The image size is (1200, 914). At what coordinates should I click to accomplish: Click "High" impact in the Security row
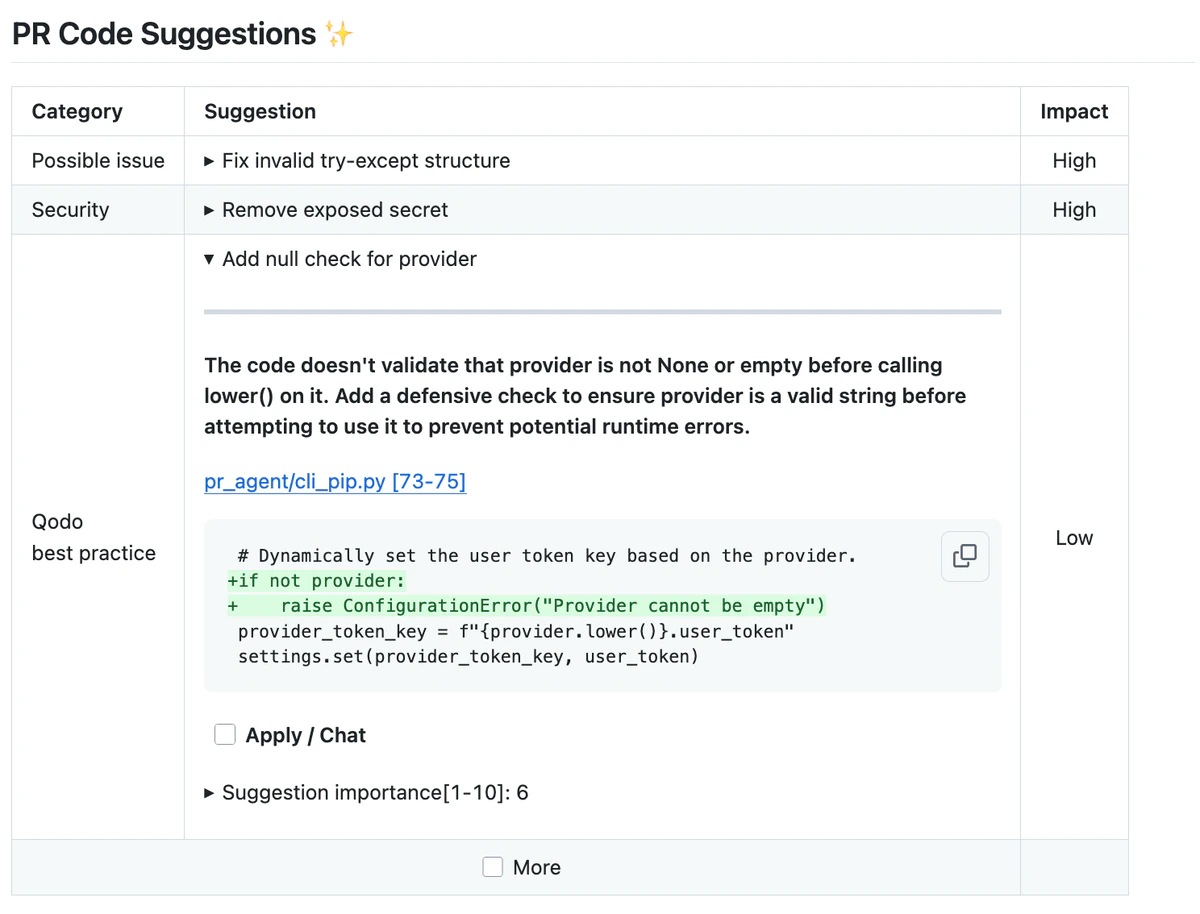(1074, 210)
